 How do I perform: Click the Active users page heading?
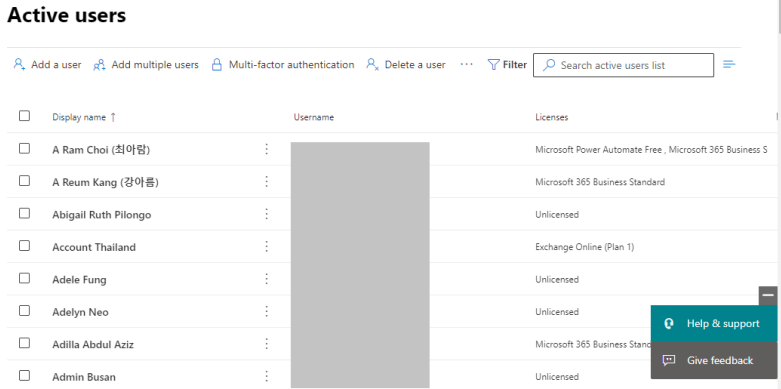(x=66, y=15)
